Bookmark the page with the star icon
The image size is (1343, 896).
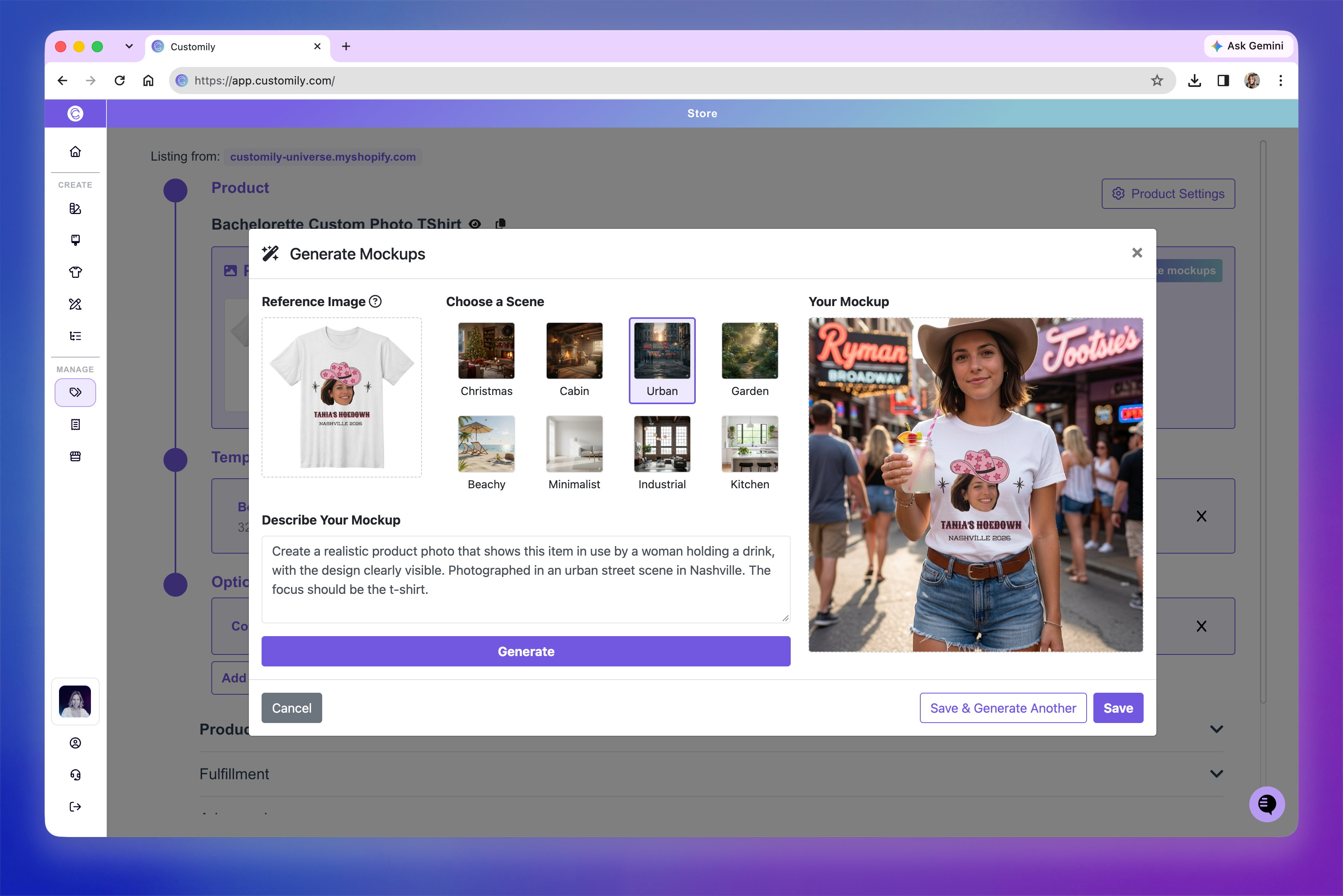click(x=1157, y=81)
